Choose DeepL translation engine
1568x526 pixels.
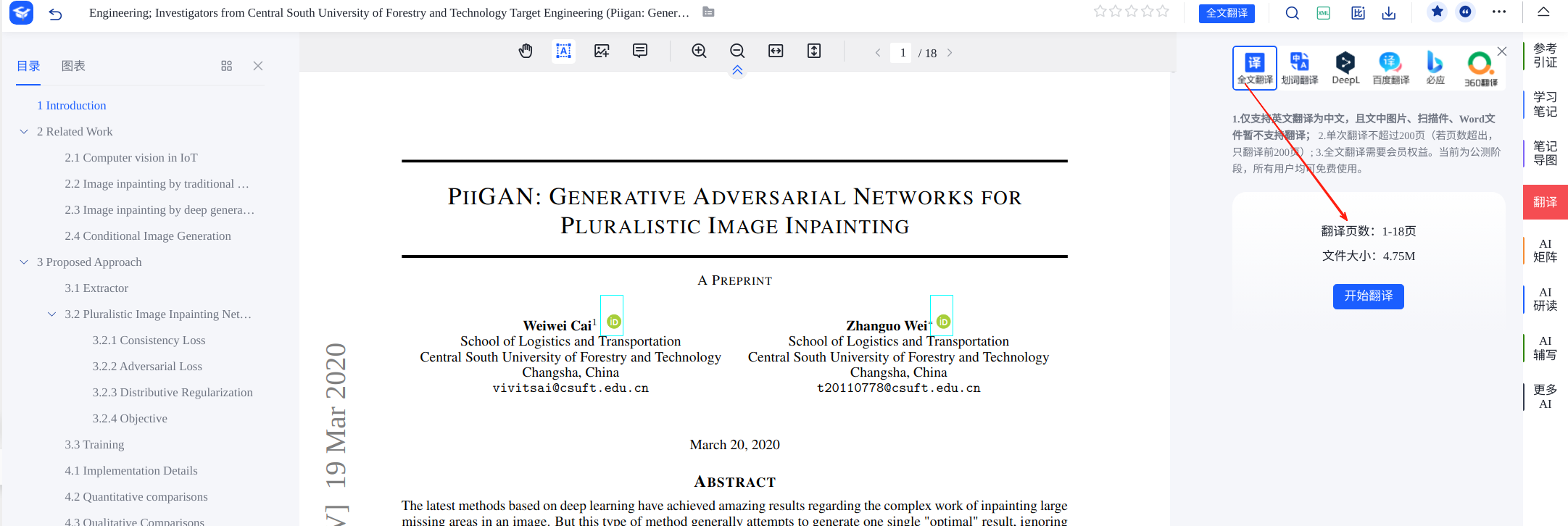coord(1345,68)
